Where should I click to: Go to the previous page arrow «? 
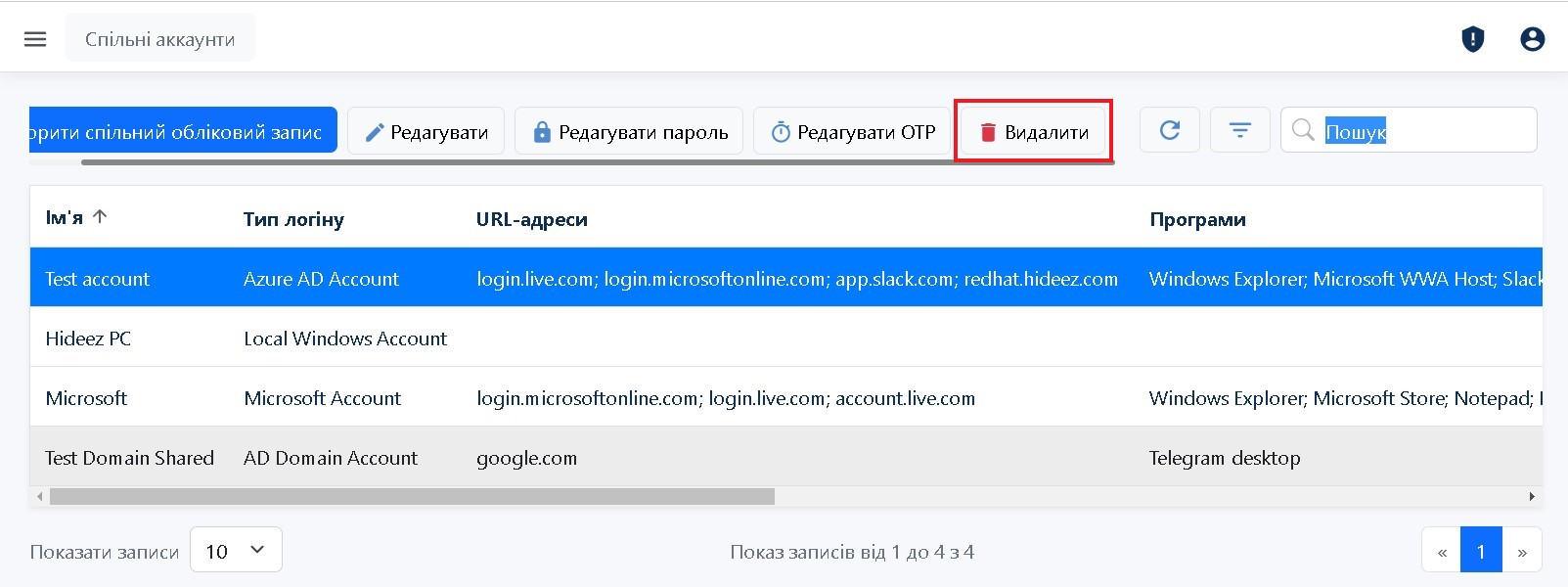1441,552
